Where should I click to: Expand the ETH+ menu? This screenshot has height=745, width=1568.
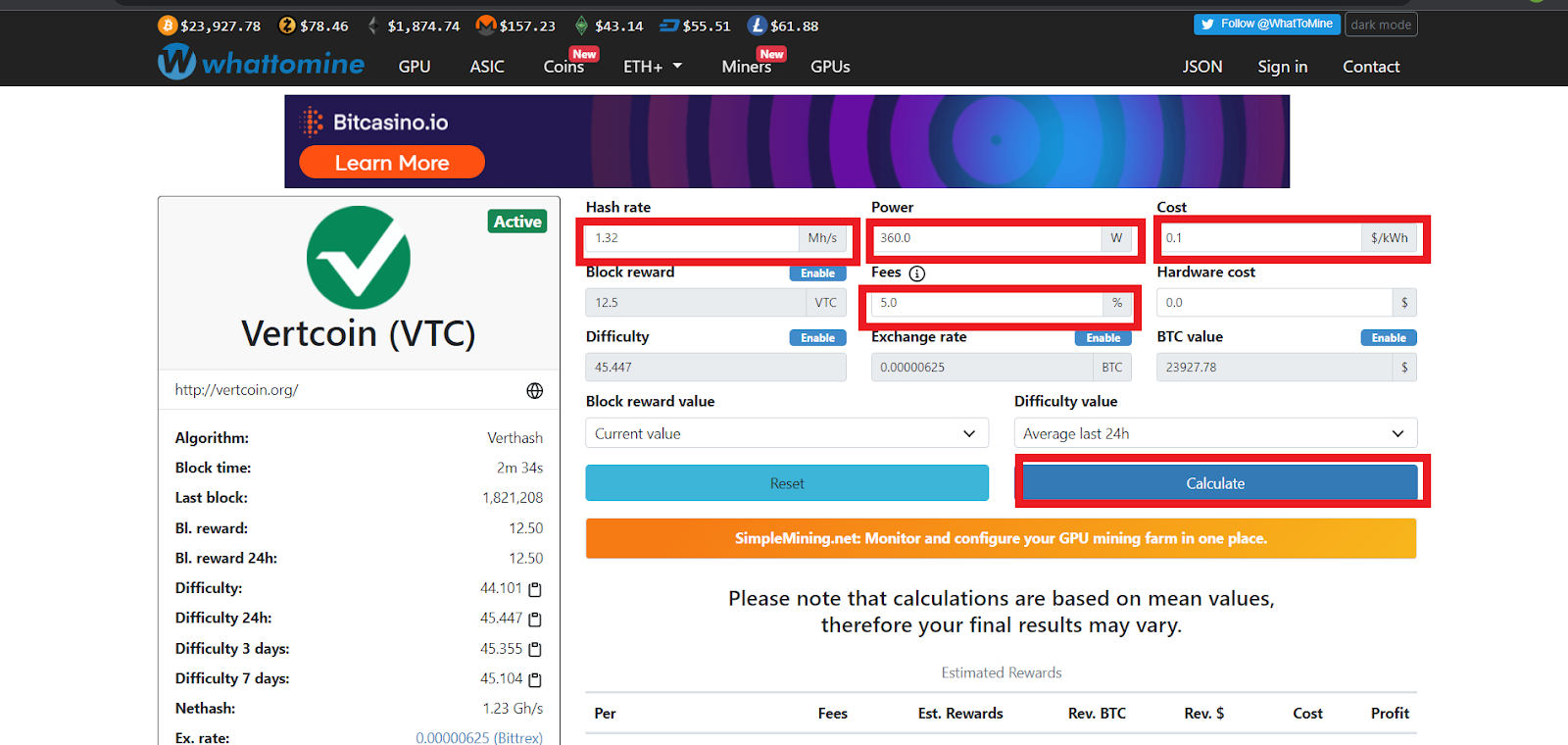tap(653, 67)
